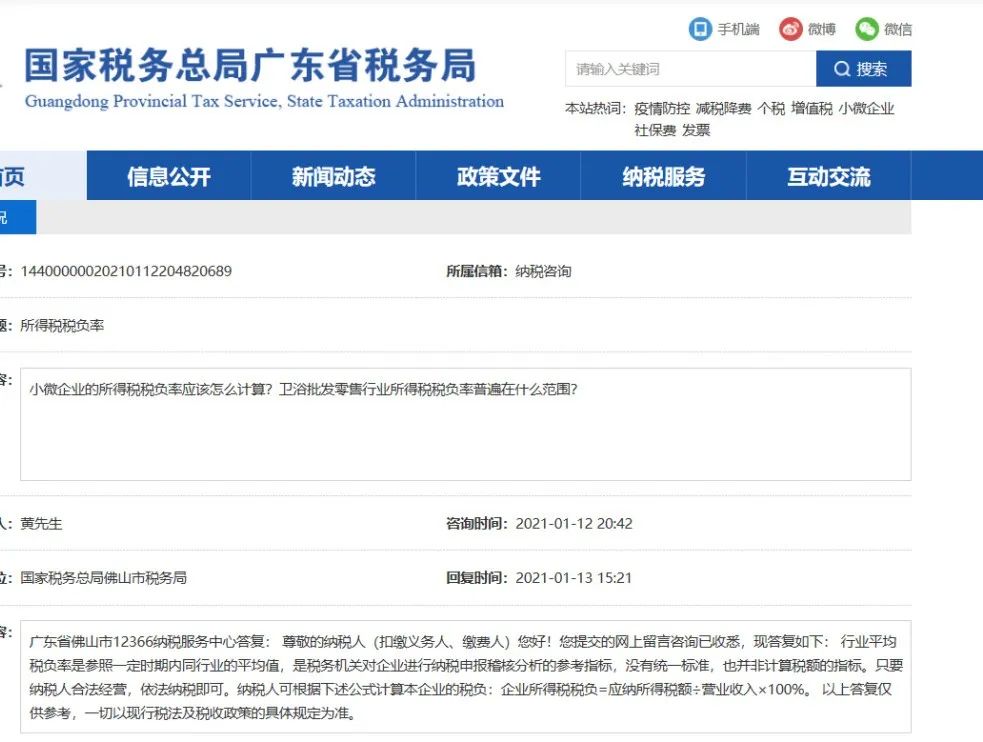Image resolution: width=983 pixels, height=742 pixels.
Task: Click the magnifier 搜索 search button
Action: pos(863,69)
